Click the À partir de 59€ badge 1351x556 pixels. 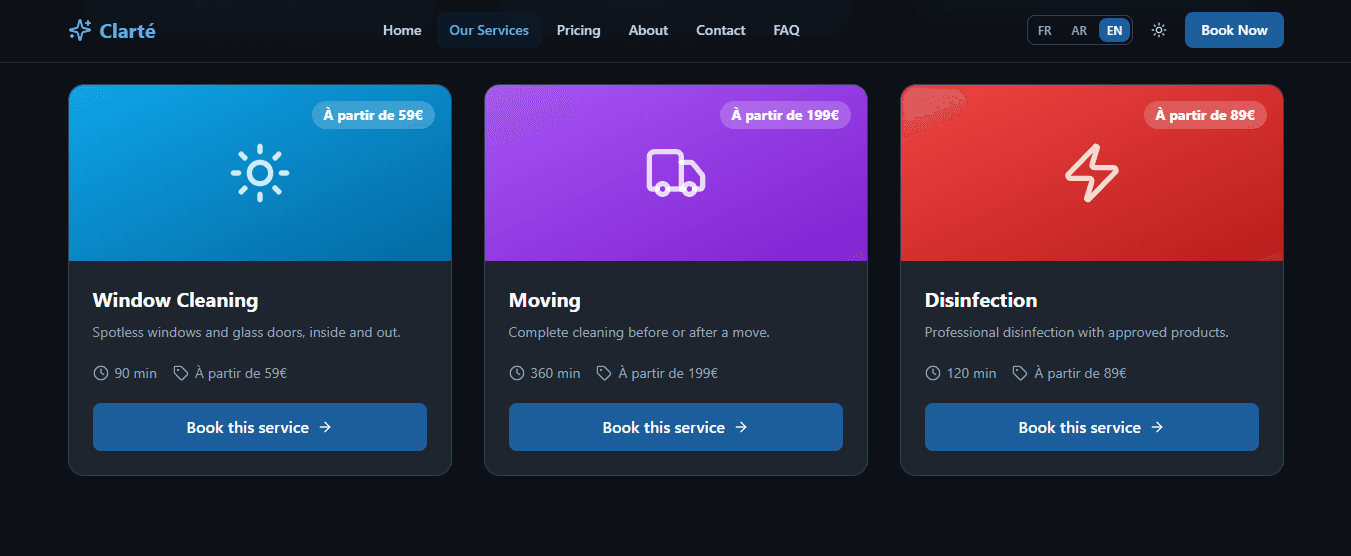[373, 115]
